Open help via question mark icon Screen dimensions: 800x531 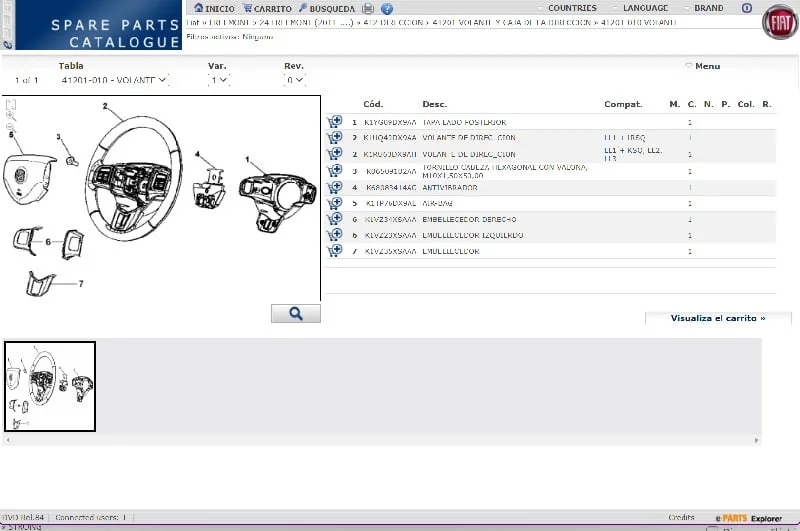[387, 9]
